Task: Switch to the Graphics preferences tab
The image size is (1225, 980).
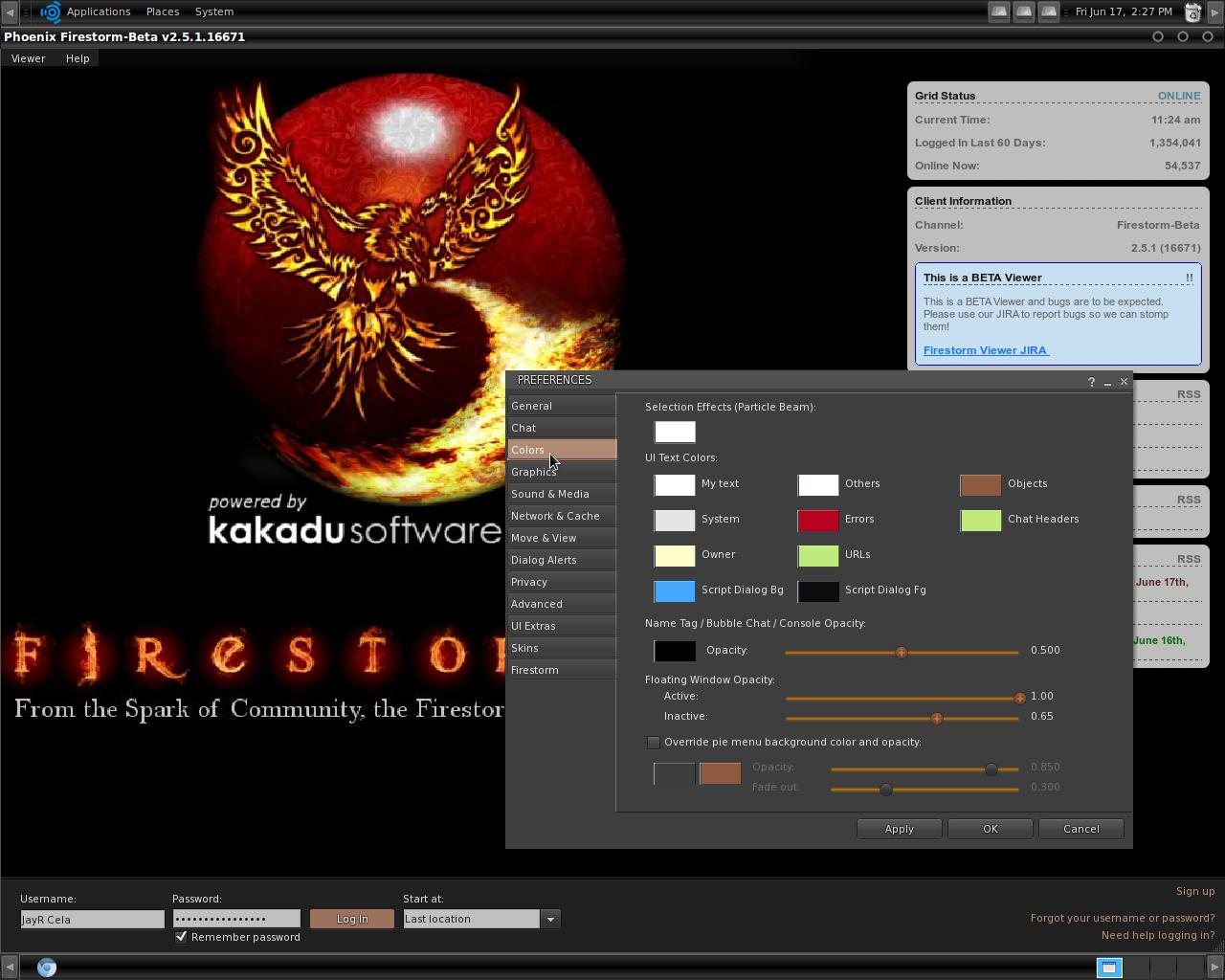Action: pos(562,472)
